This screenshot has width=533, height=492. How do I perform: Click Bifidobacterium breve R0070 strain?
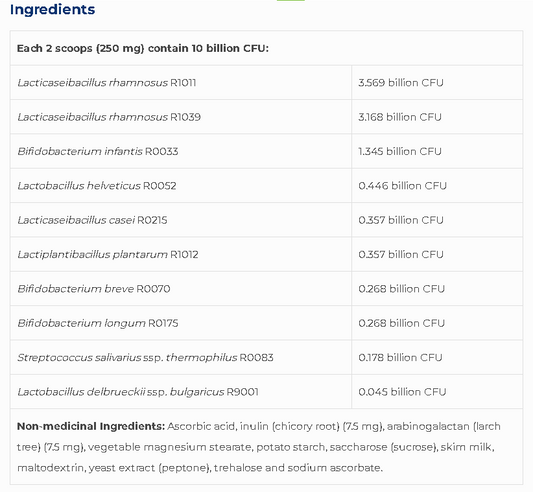click(94, 289)
